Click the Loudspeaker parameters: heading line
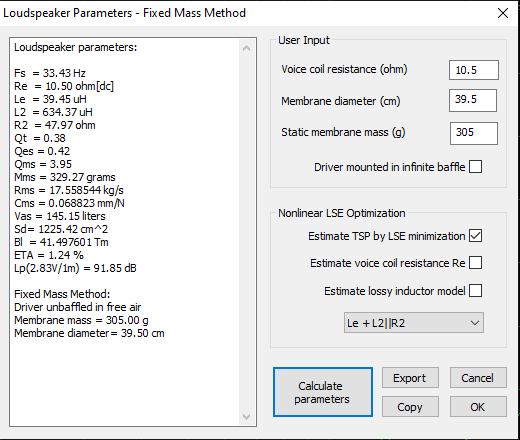520x440 pixels. [x=76, y=47]
